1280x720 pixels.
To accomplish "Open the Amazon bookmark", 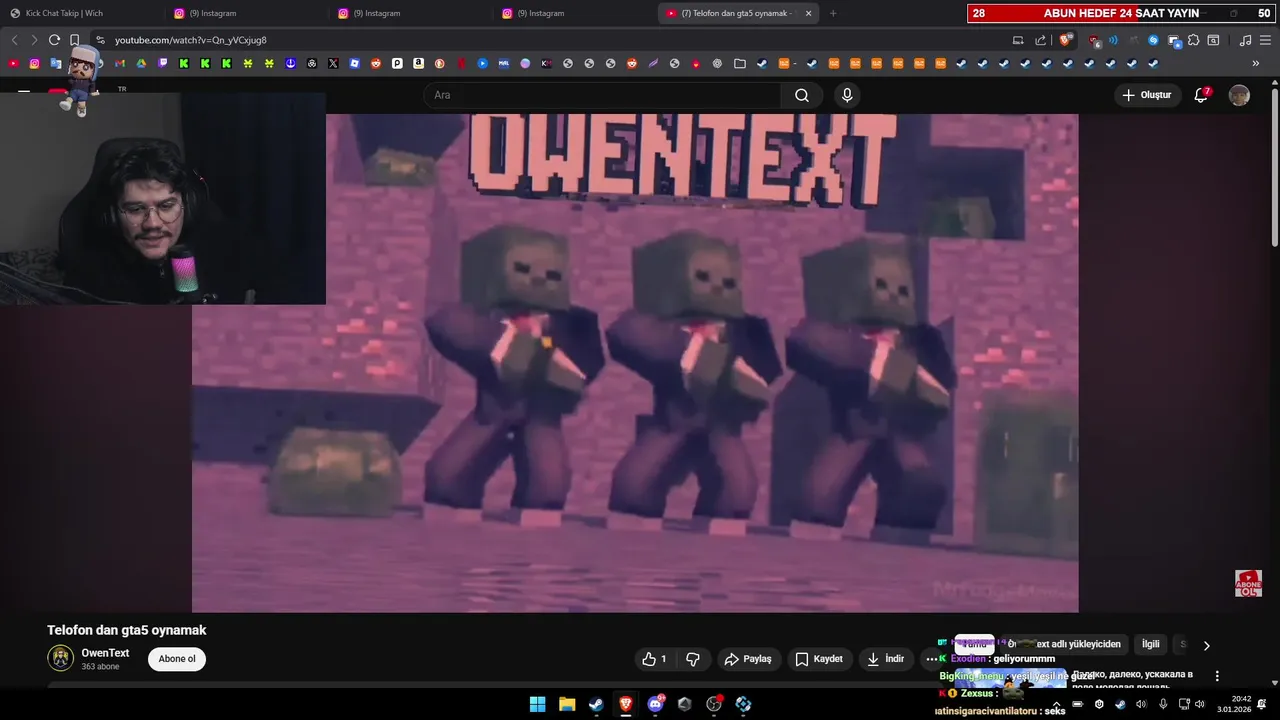I will point(418,63).
